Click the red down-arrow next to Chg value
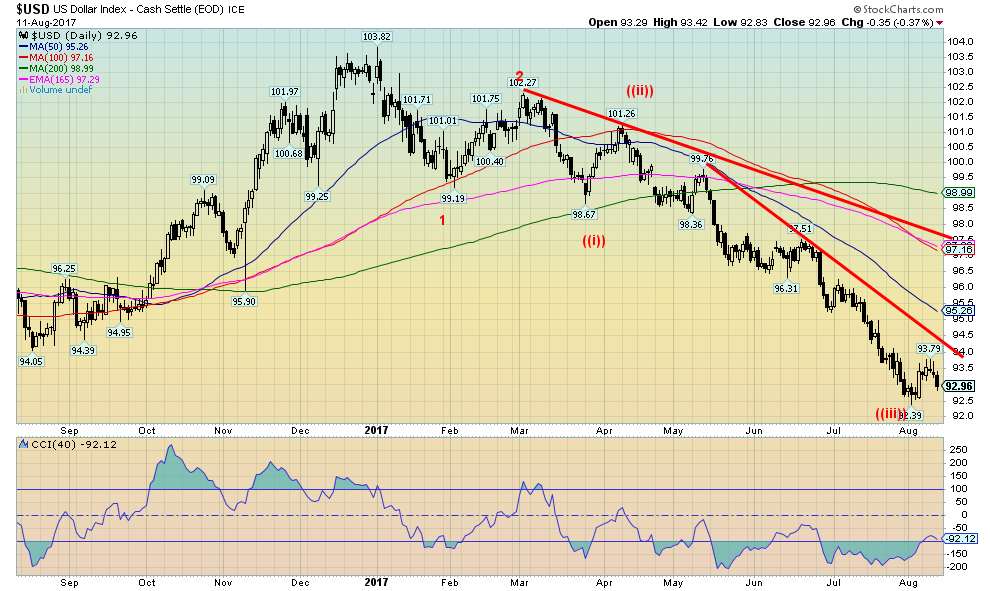The image size is (990, 591). pyautogui.click(x=941, y=22)
